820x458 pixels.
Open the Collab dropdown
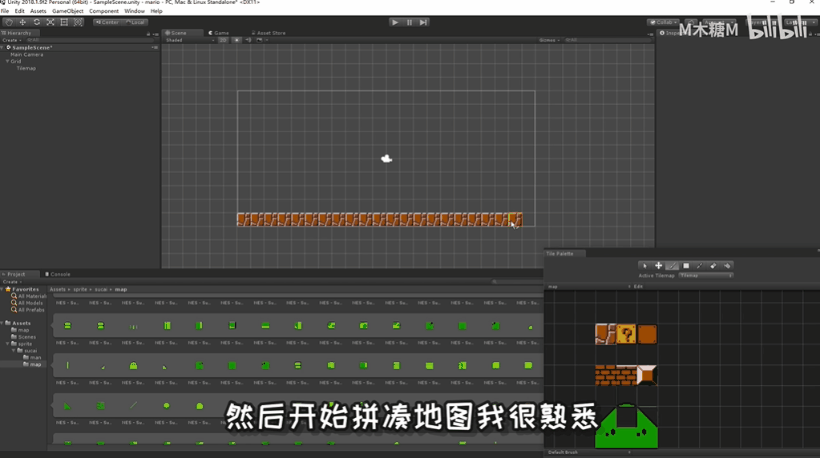(x=663, y=22)
